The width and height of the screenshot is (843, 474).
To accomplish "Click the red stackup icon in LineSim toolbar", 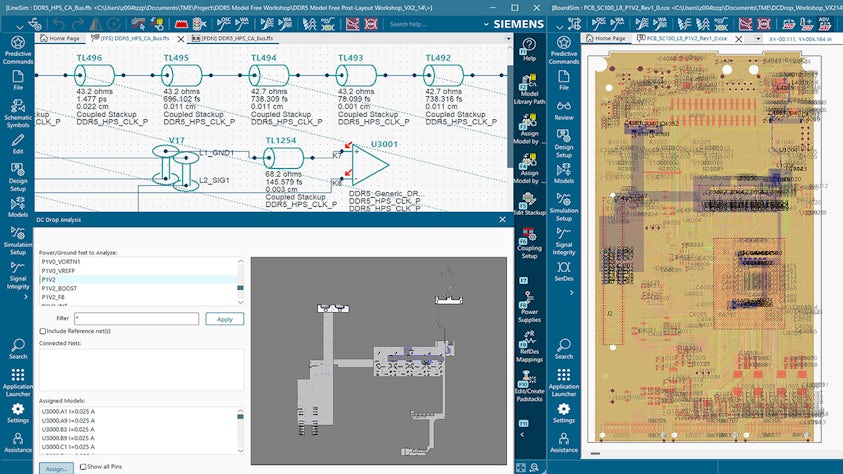I will pyautogui.click(x=181, y=24).
